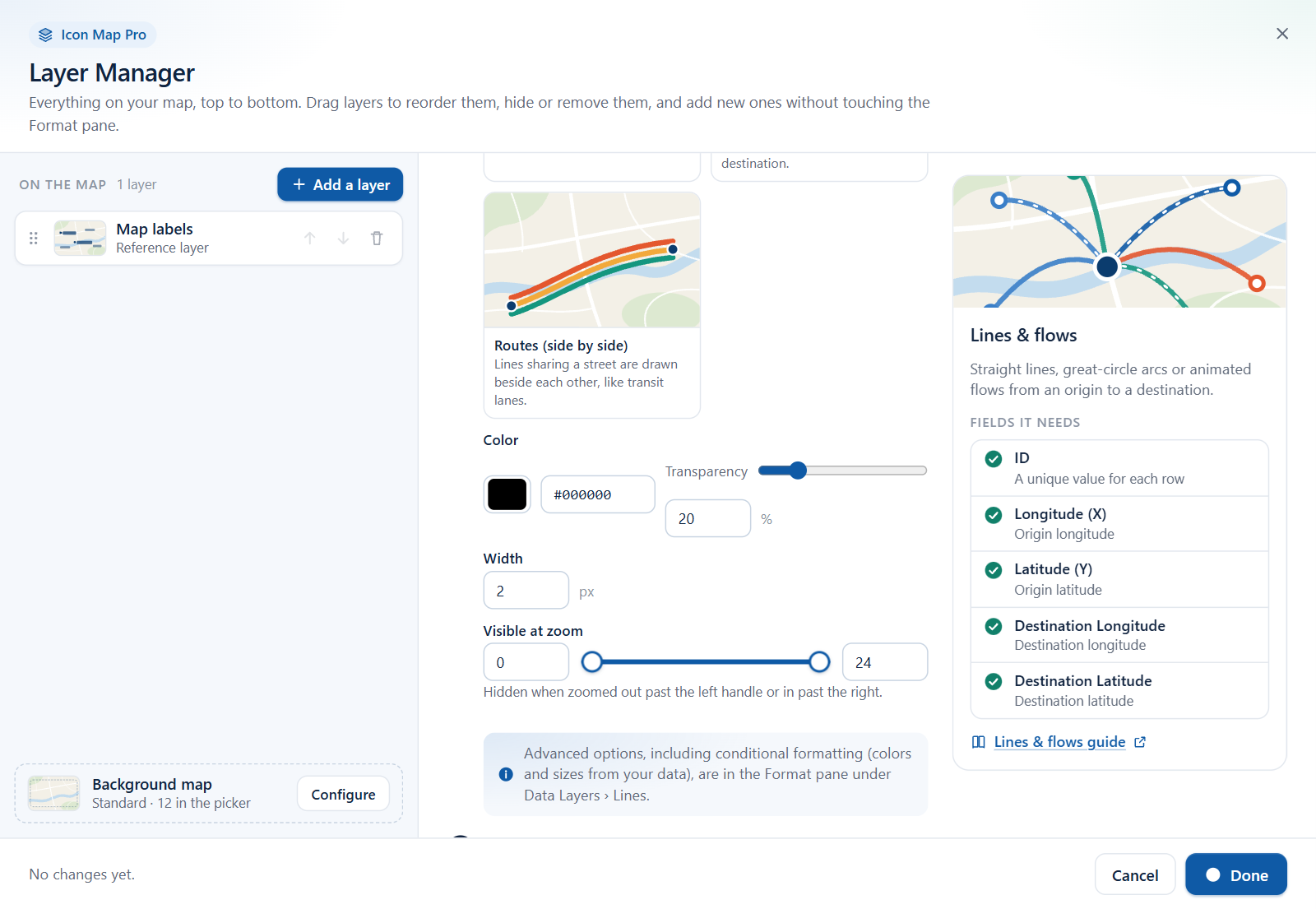The image size is (1316, 909).
Task: Grab the Map labels drag handle
Action: coord(34,239)
